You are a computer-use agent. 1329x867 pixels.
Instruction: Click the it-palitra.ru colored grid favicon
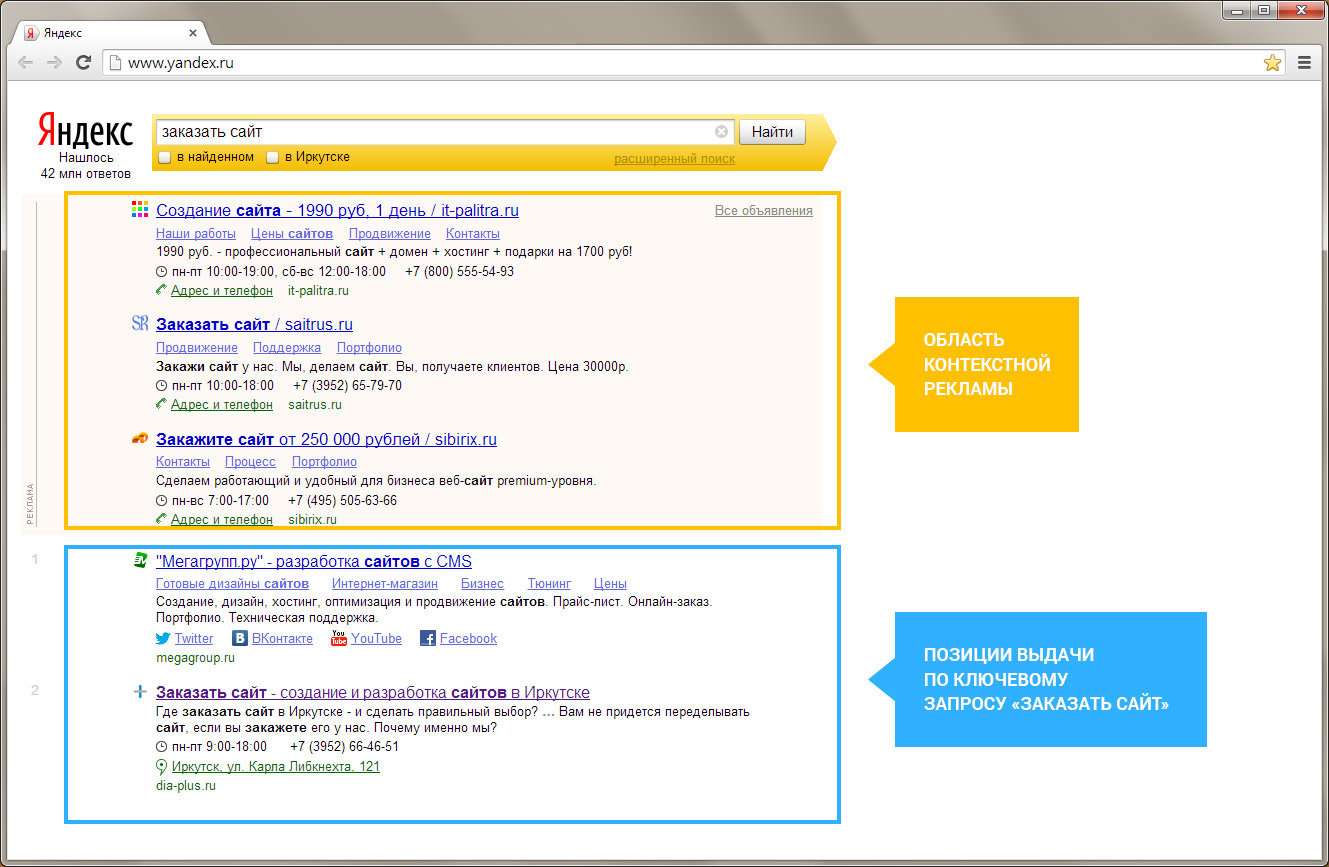click(x=140, y=209)
